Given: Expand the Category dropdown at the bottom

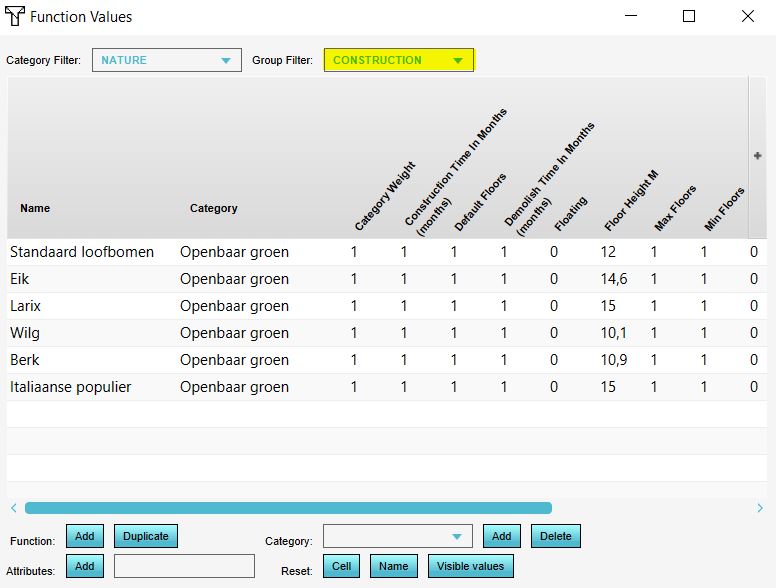Looking at the screenshot, I should pos(397,537).
